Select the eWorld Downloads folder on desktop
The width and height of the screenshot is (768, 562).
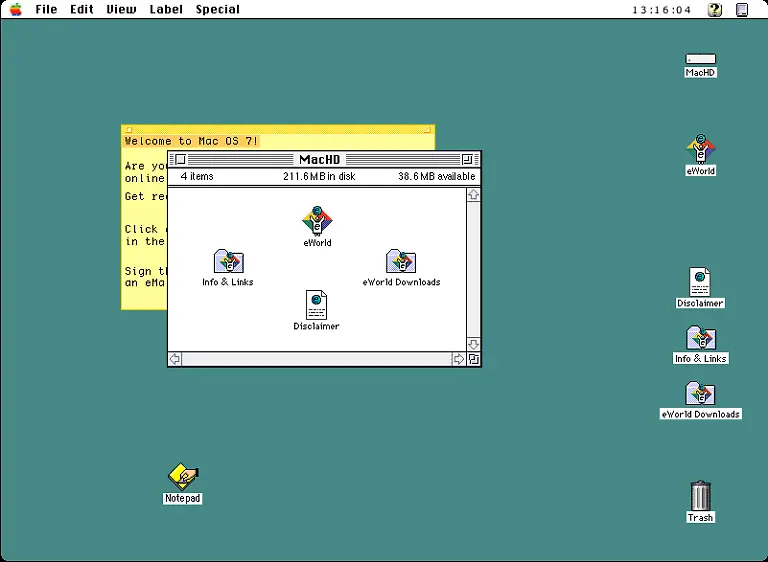pos(700,393)
